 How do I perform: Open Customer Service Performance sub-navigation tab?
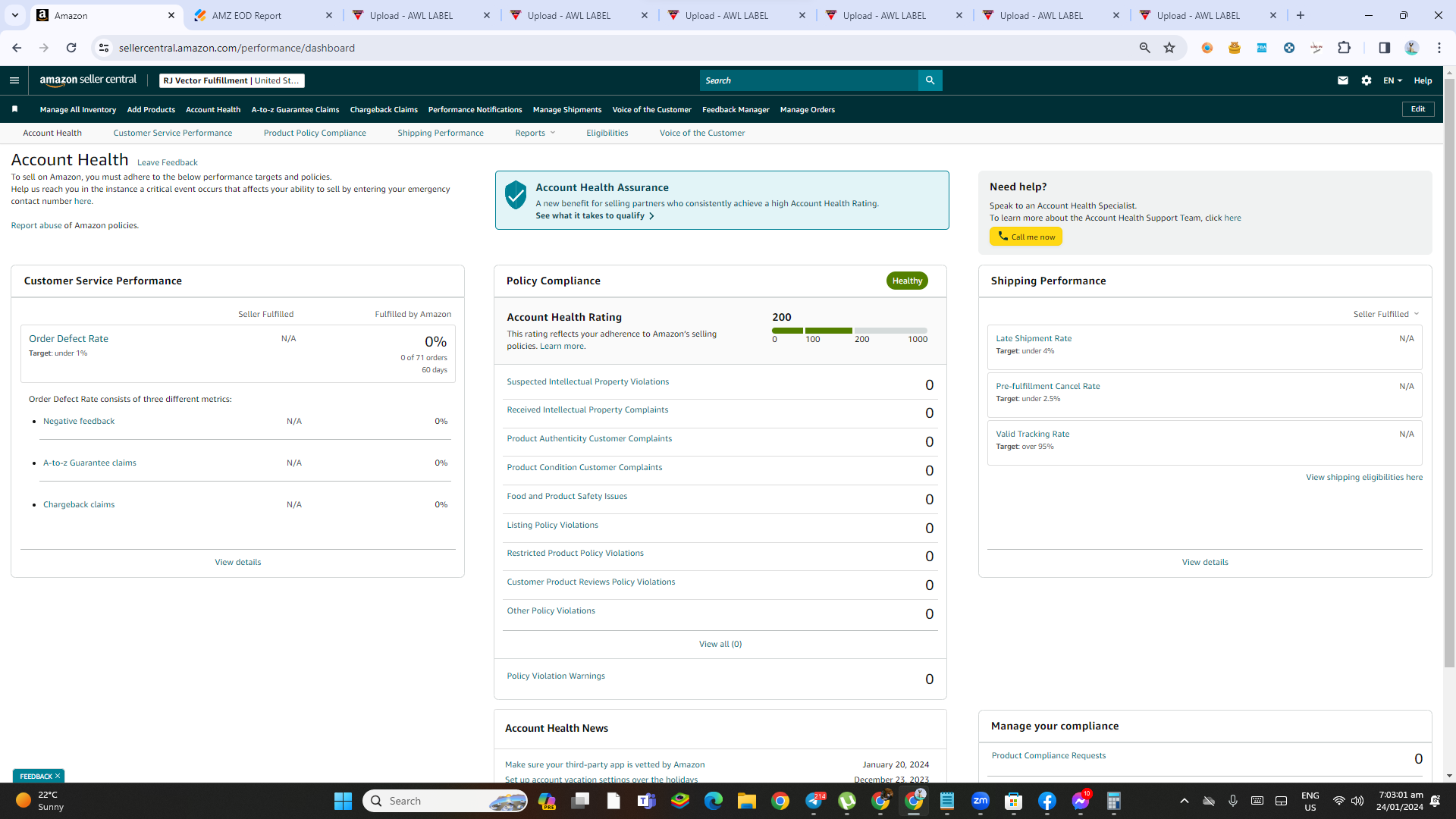tap(173, 133)
